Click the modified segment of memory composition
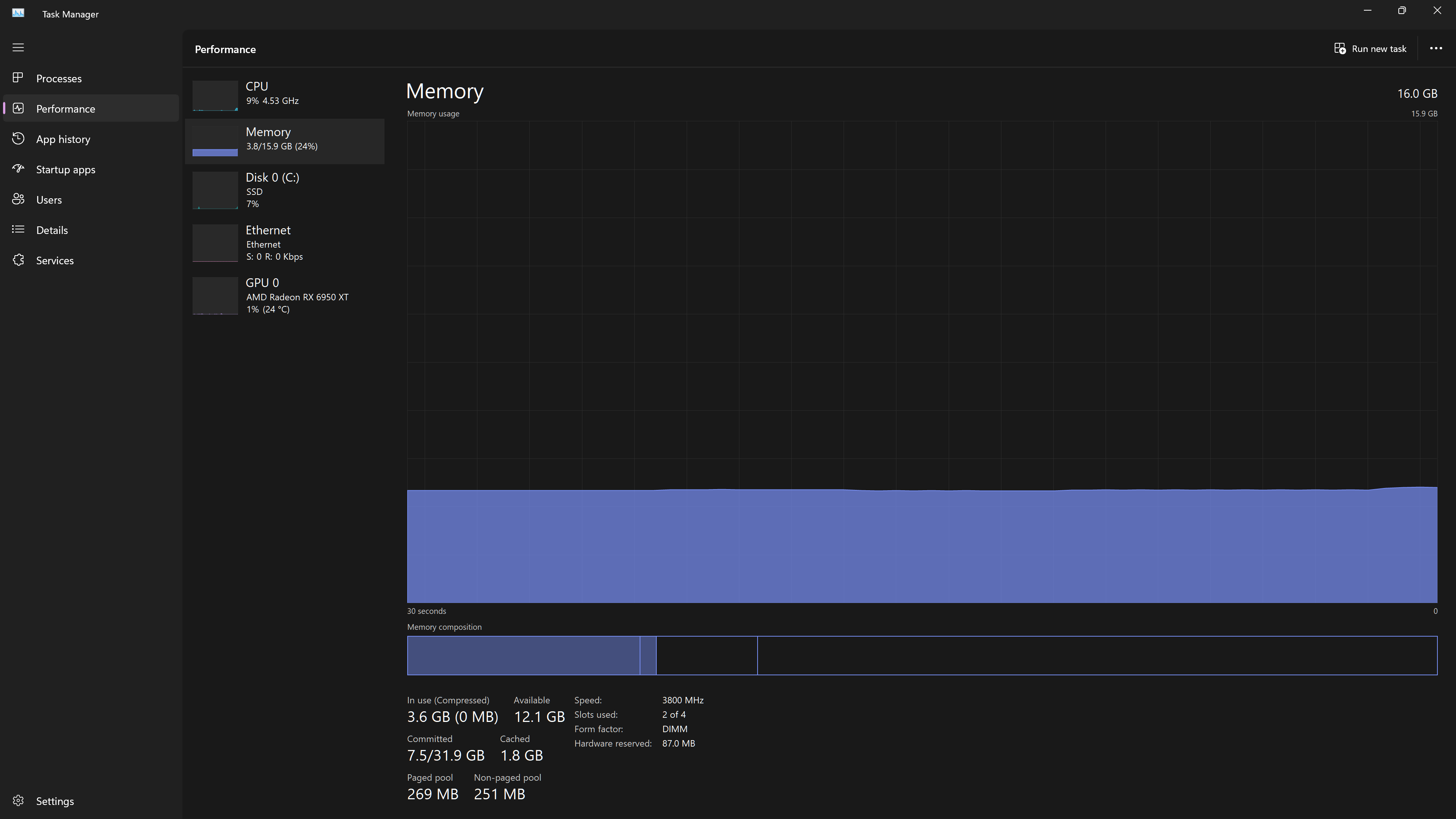1456x819 pixels. click(x=648, y=656)
